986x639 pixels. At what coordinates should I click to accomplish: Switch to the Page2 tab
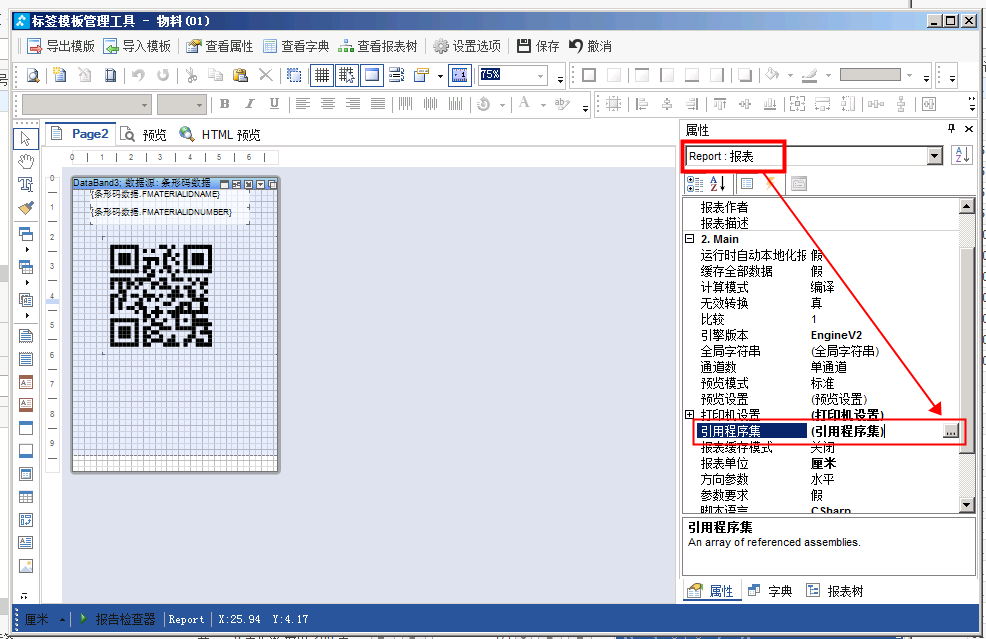[x=80, y=134]
